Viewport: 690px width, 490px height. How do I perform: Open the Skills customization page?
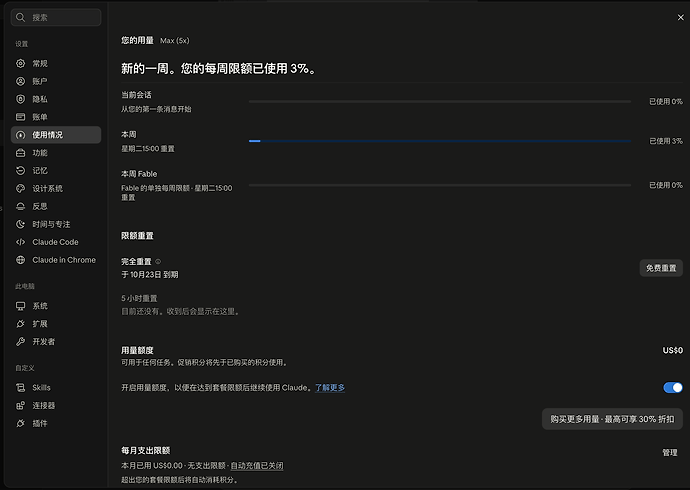point(56,388)
